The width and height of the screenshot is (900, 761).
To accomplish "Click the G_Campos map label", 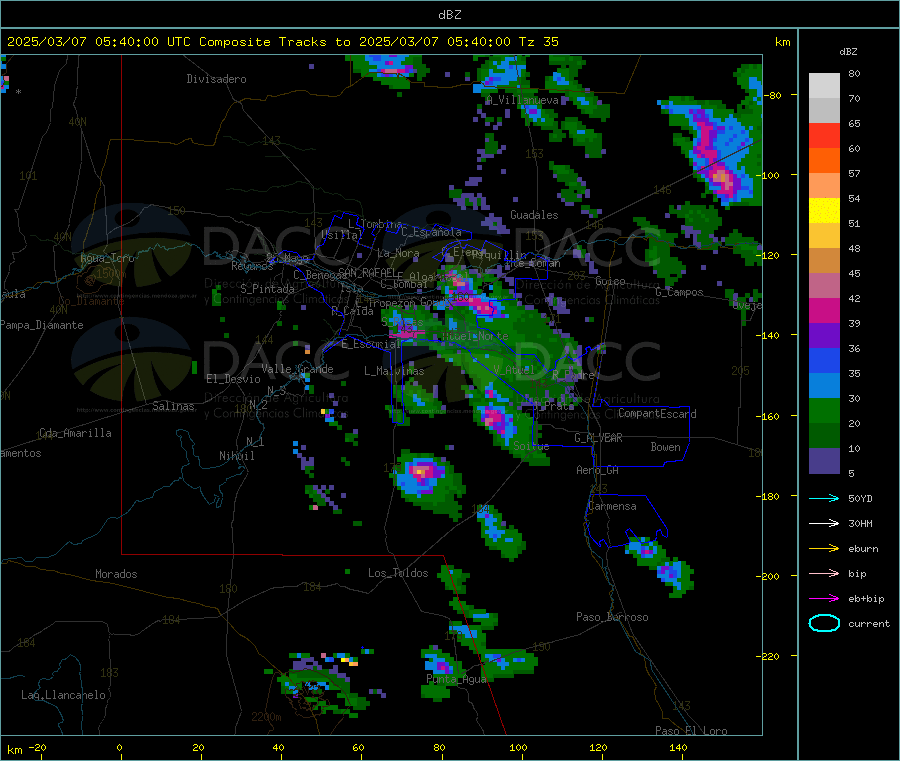I will point(680,292).
